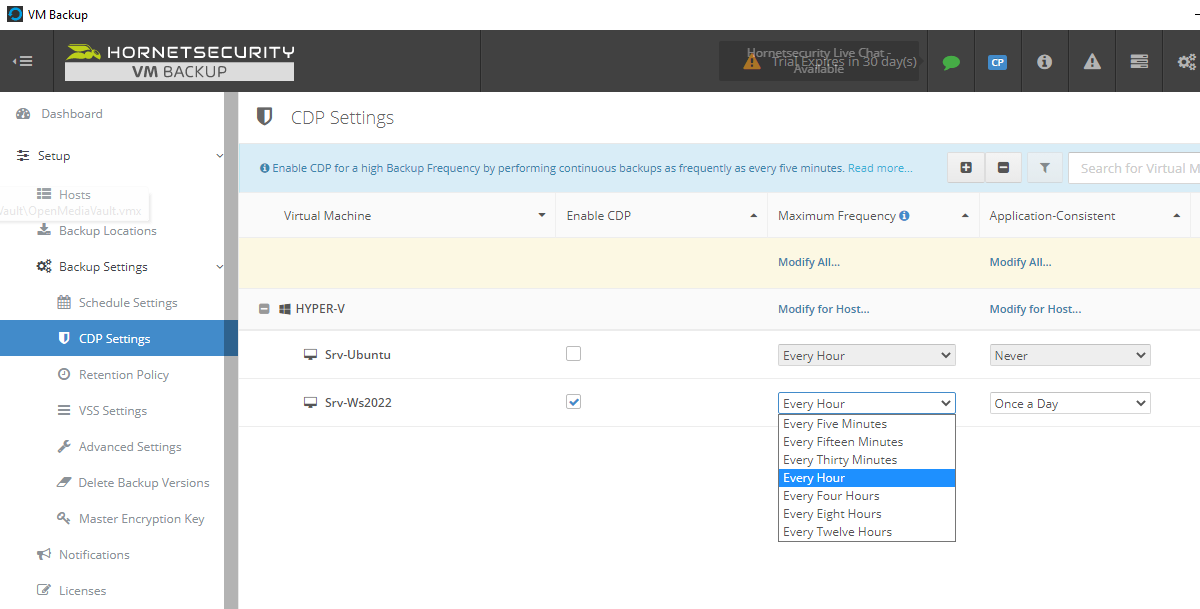Collapse the sidebar with the hamburger icon
The width and height of the screenshot is (1200, 609).
tap(22, 61)
